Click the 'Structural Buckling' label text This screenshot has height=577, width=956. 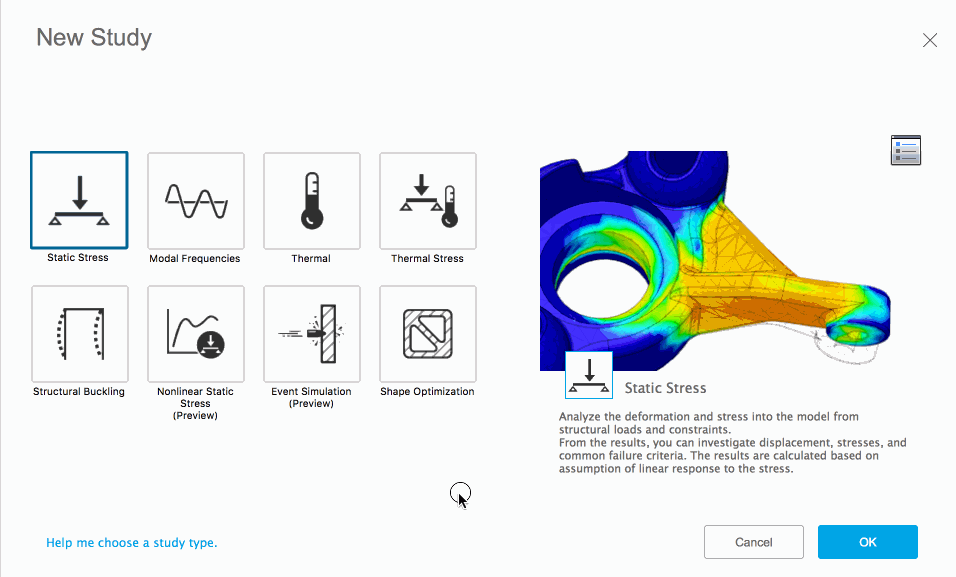click(79, 392)
